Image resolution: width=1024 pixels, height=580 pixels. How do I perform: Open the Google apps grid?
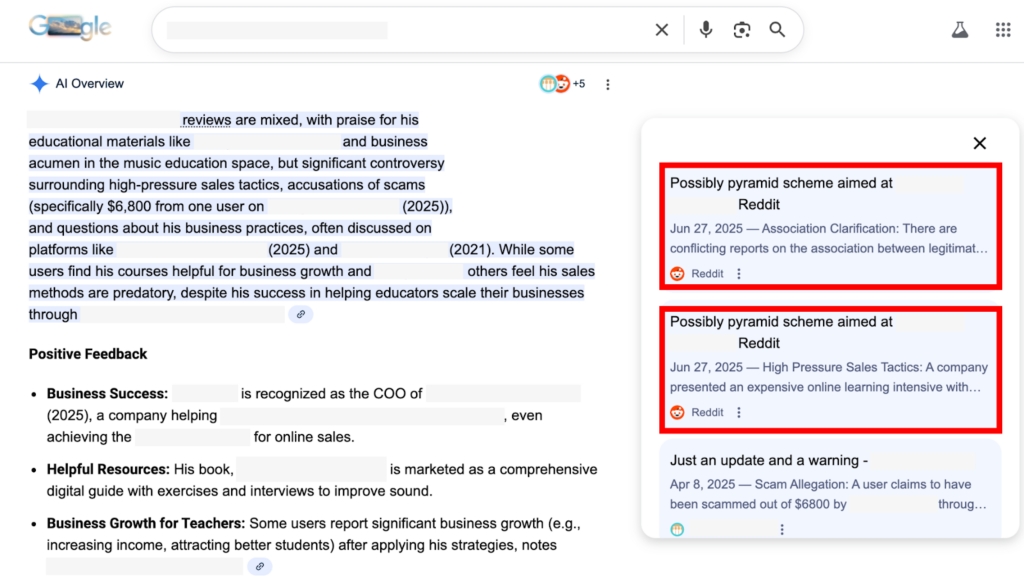point(1003,30)
